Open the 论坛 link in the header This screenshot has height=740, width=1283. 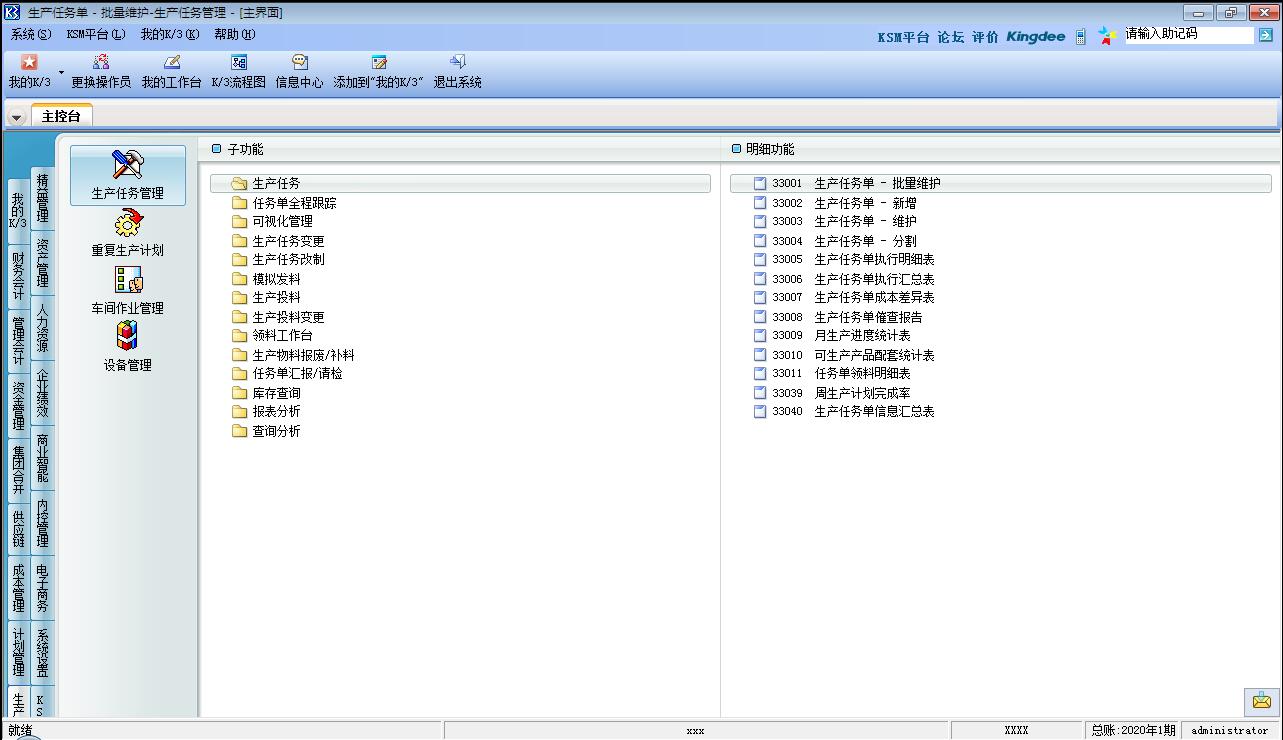[950, 37]
